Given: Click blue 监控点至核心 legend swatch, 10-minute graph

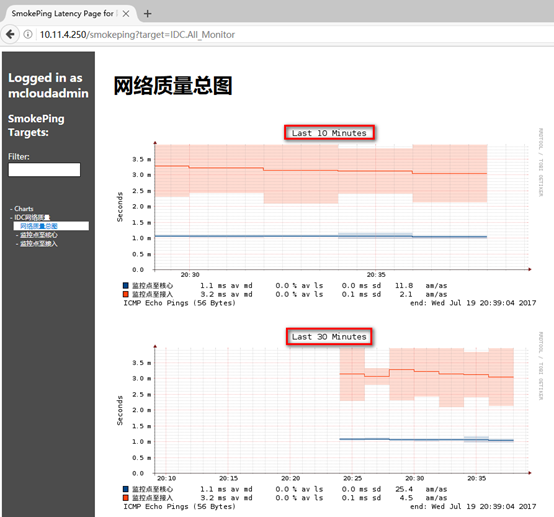Looking at the screenshot, I should (x=125, y=285).
